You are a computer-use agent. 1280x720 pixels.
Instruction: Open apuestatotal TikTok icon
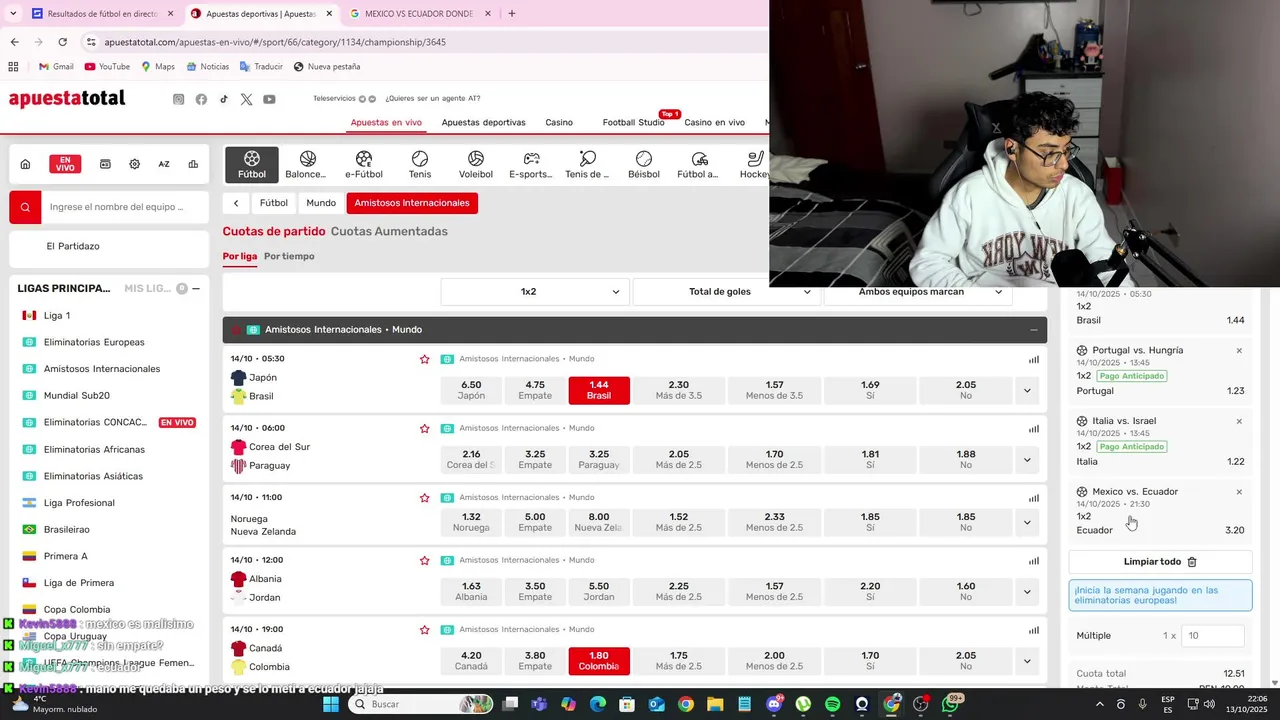pos(224,99)
